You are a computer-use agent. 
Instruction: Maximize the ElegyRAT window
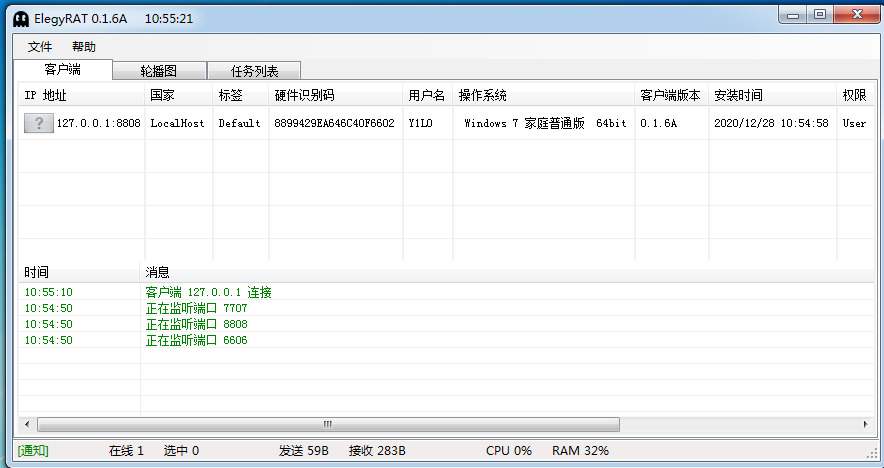[x=820, y=15]
